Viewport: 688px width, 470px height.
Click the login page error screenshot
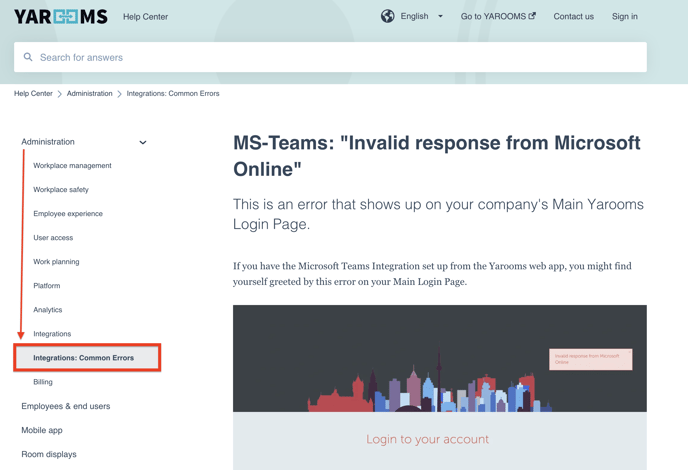tap(440, 387)
